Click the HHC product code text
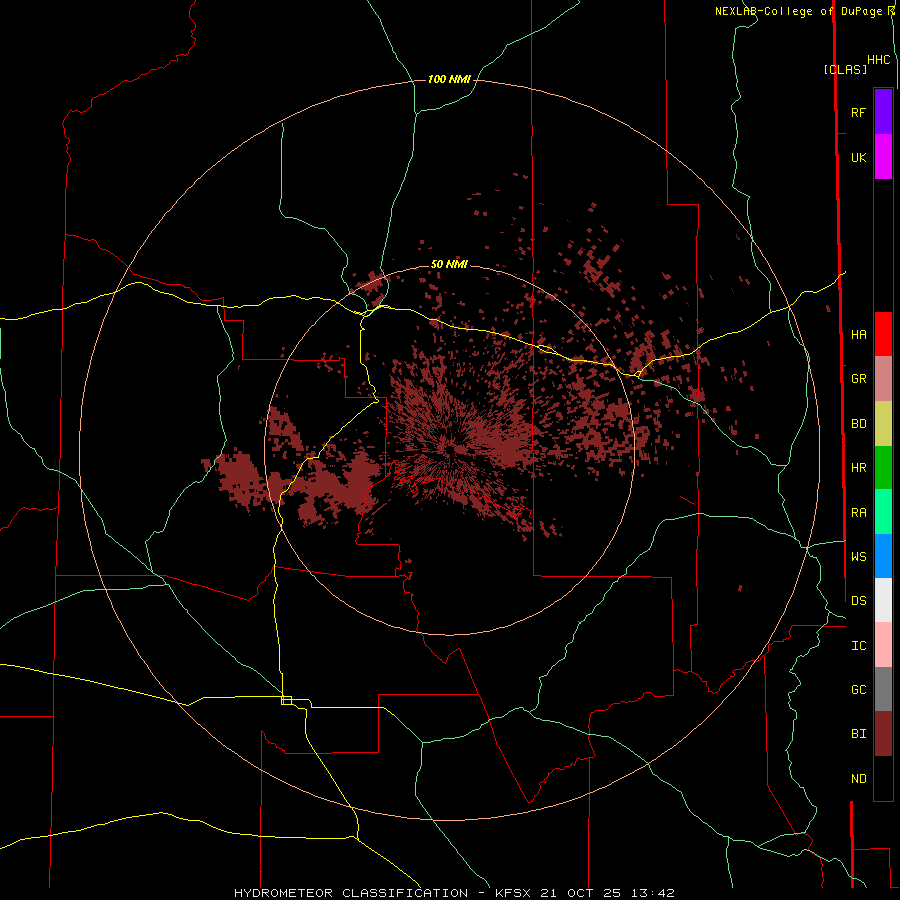The image size is (900, 900). tap(879, 60)
